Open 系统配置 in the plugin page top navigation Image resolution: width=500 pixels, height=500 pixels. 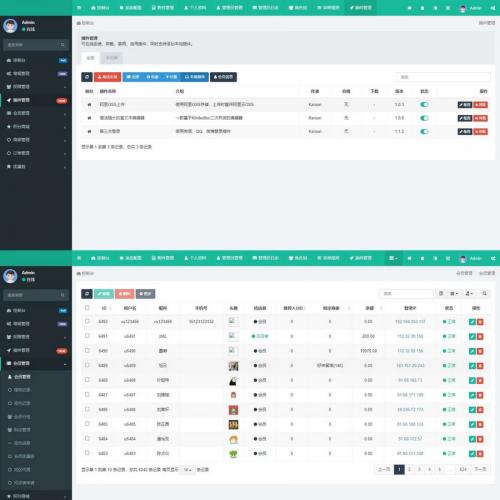coord(130,7)
